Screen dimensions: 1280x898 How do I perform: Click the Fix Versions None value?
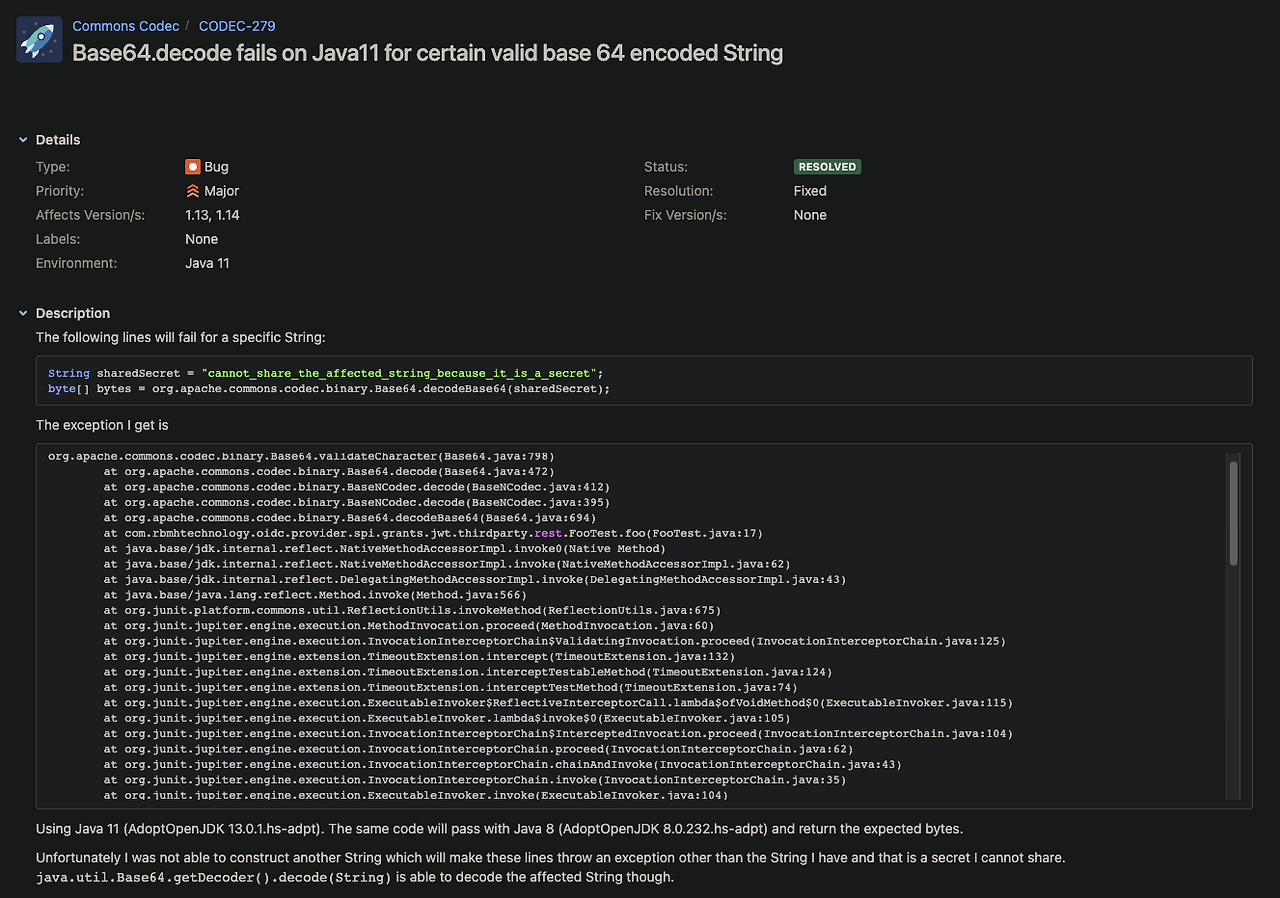point(810,214)
